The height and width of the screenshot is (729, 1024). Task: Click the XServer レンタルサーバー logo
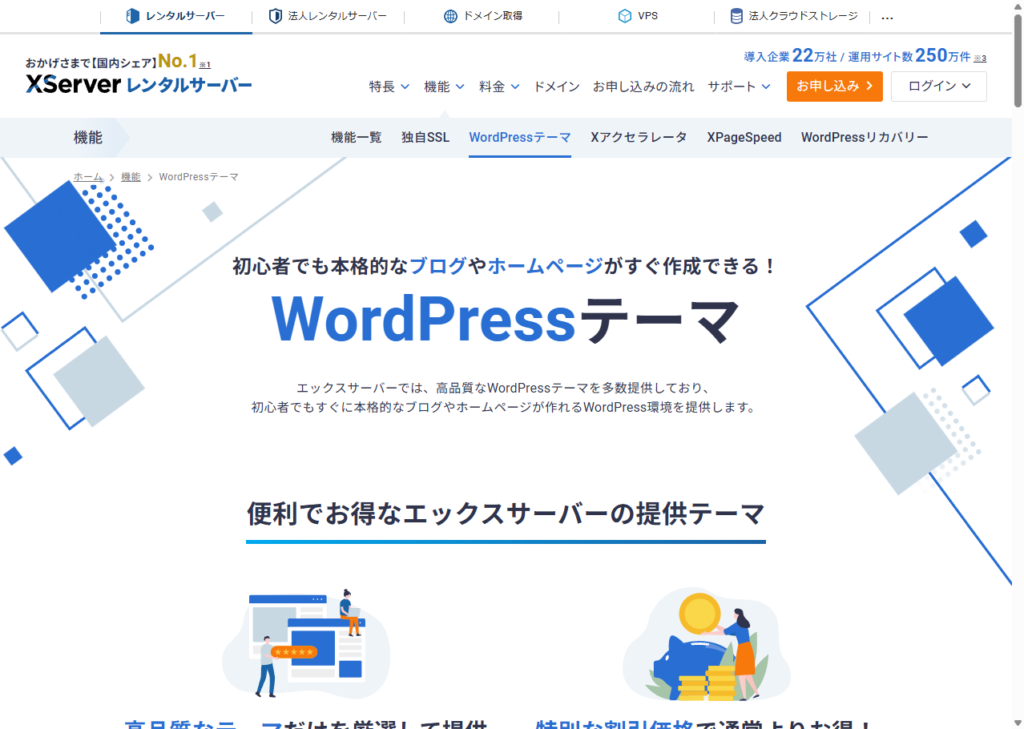138,84
